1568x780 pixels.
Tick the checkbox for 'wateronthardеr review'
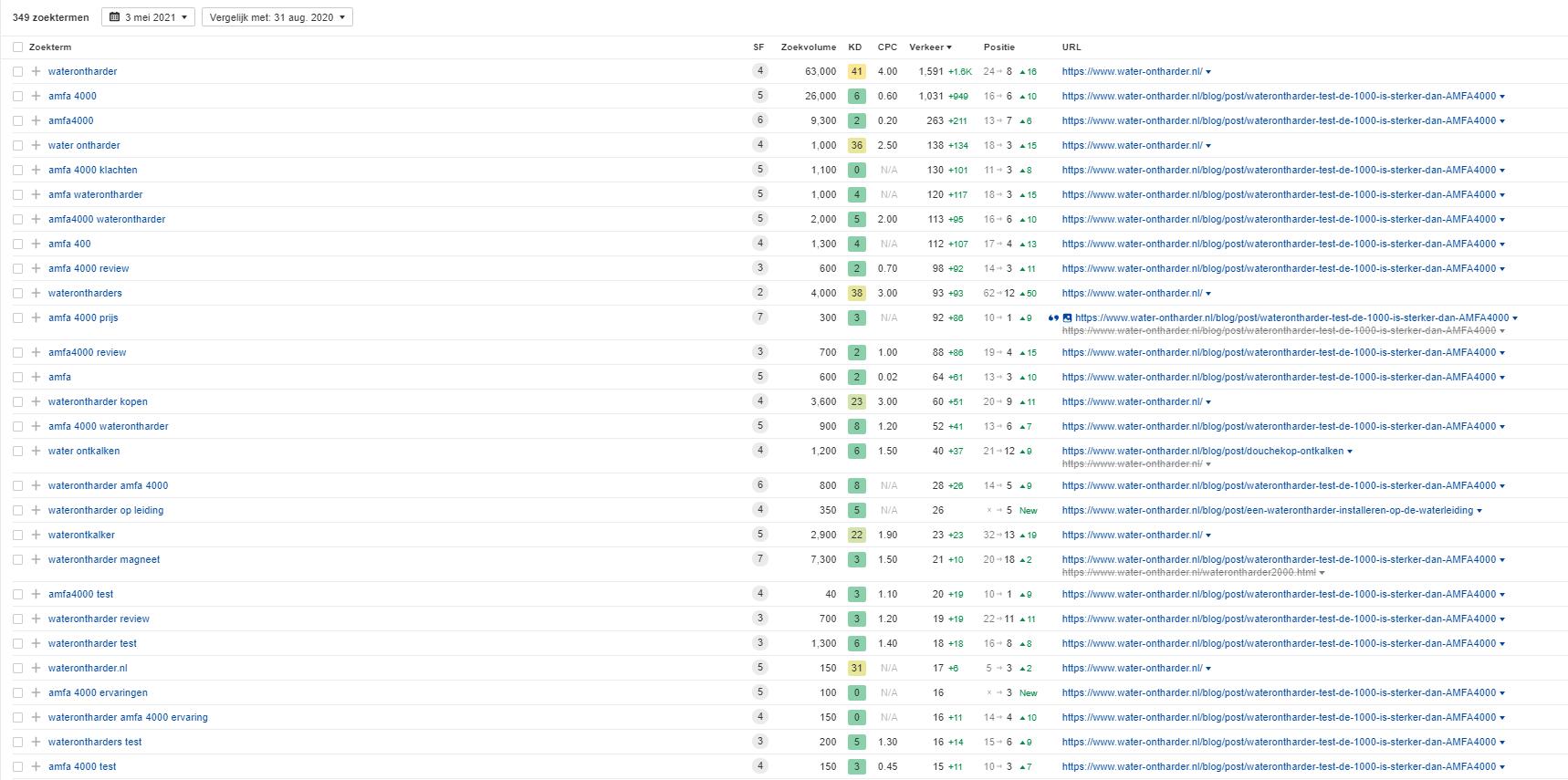pos(17,619)
